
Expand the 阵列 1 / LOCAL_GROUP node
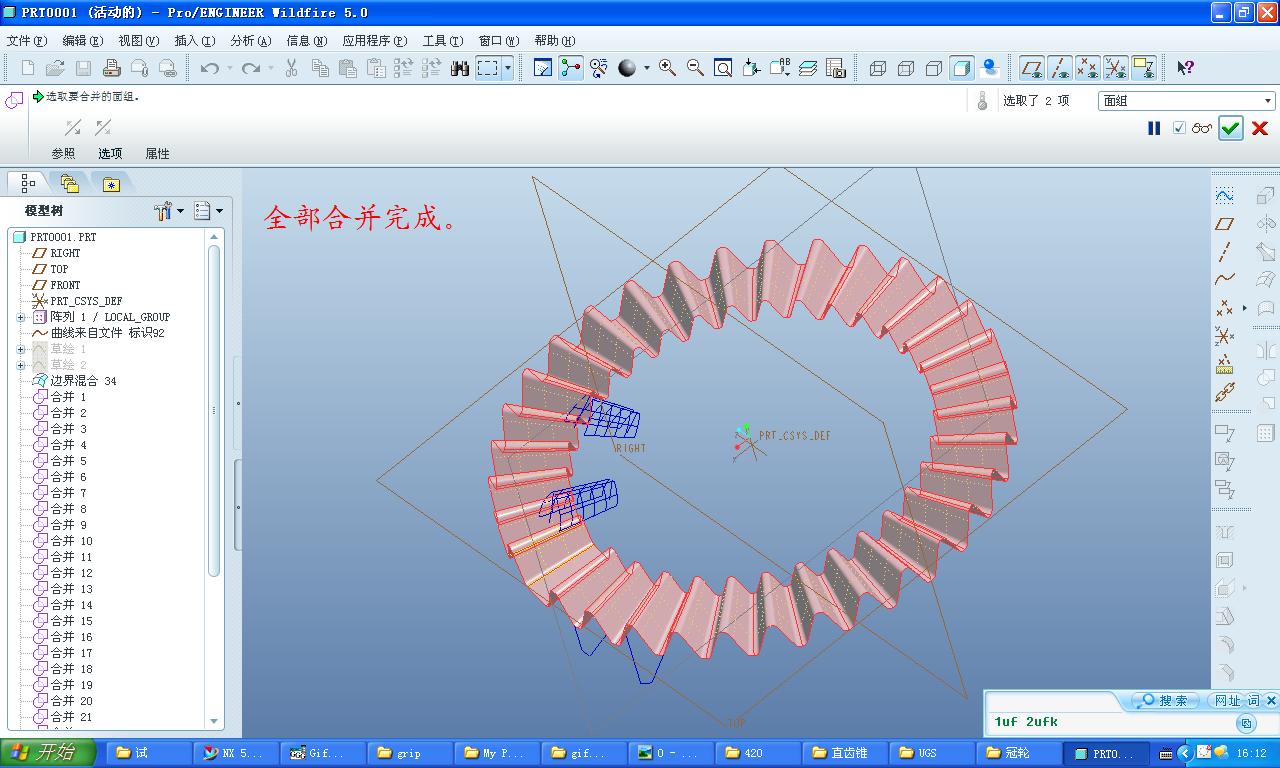21,317
